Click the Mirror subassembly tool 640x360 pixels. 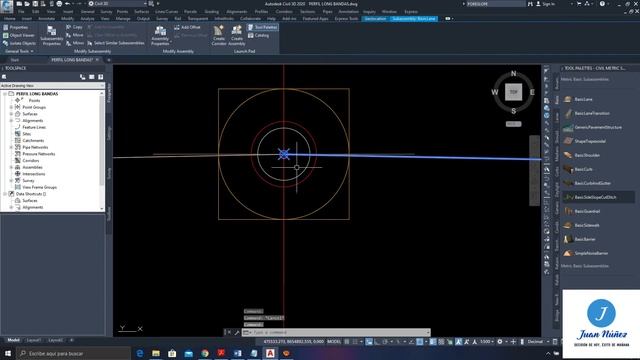tap(75, 43)
